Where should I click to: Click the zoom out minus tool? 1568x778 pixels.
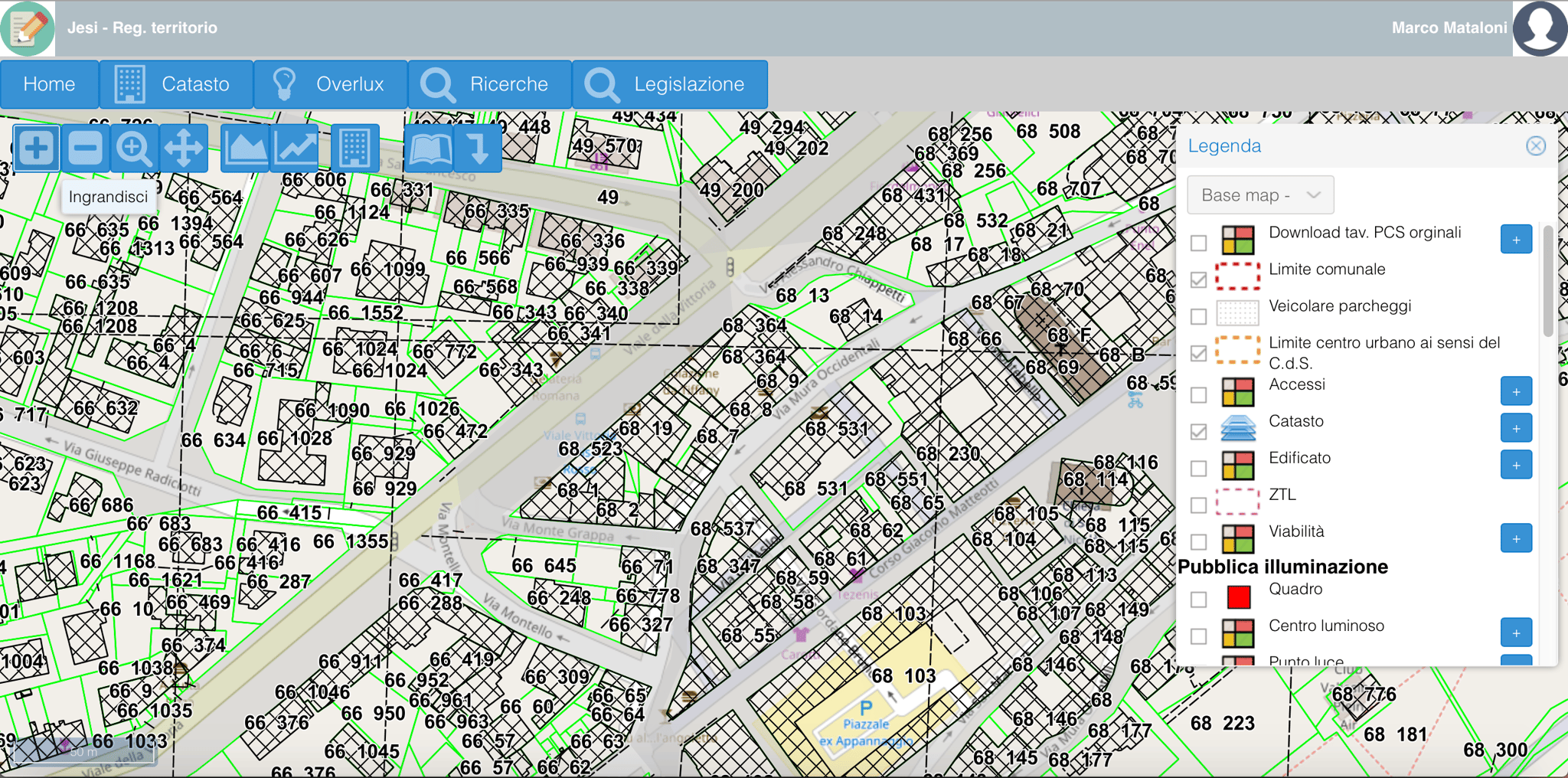(85, 148)
